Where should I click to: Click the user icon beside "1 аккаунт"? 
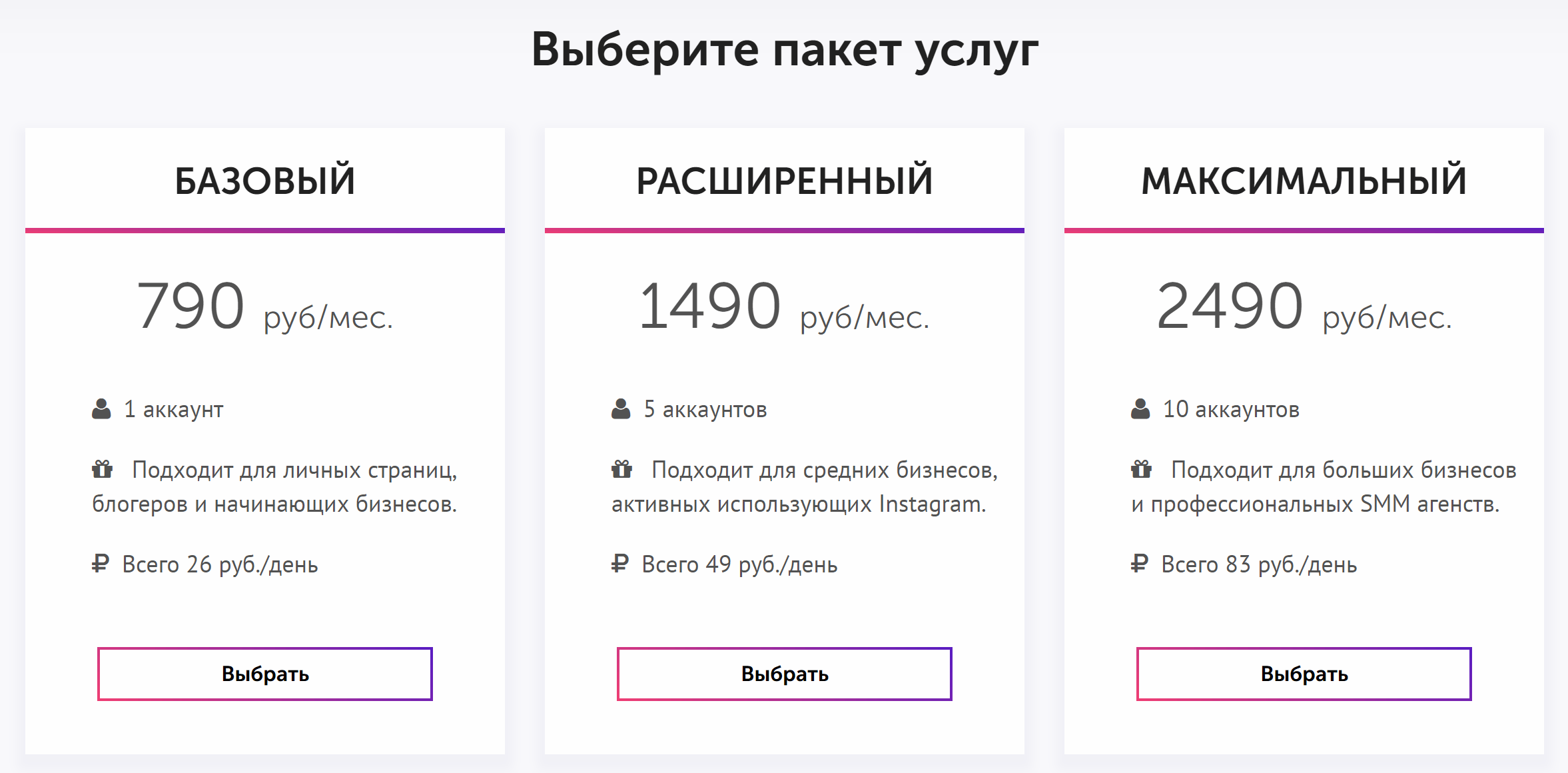point(101,409)
